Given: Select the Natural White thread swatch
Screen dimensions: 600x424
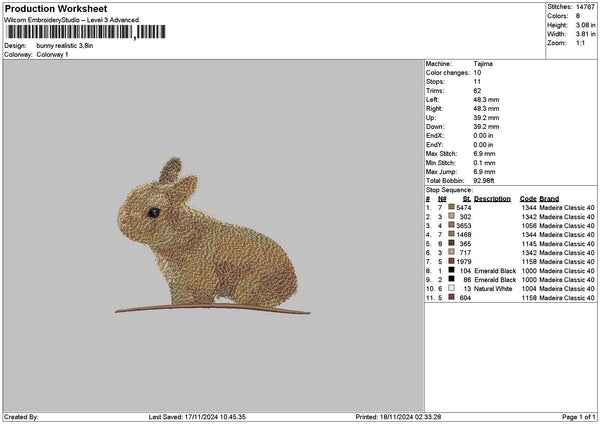Looking at the screenshot, I should click(x=452, y=288).
